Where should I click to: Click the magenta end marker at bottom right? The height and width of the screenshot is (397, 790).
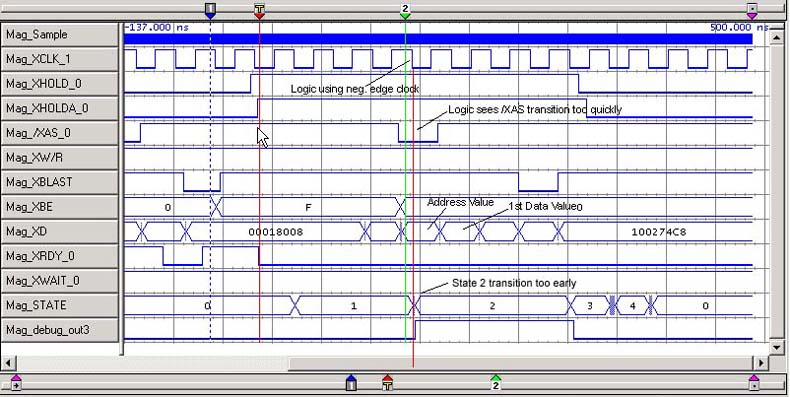(754, 383)
